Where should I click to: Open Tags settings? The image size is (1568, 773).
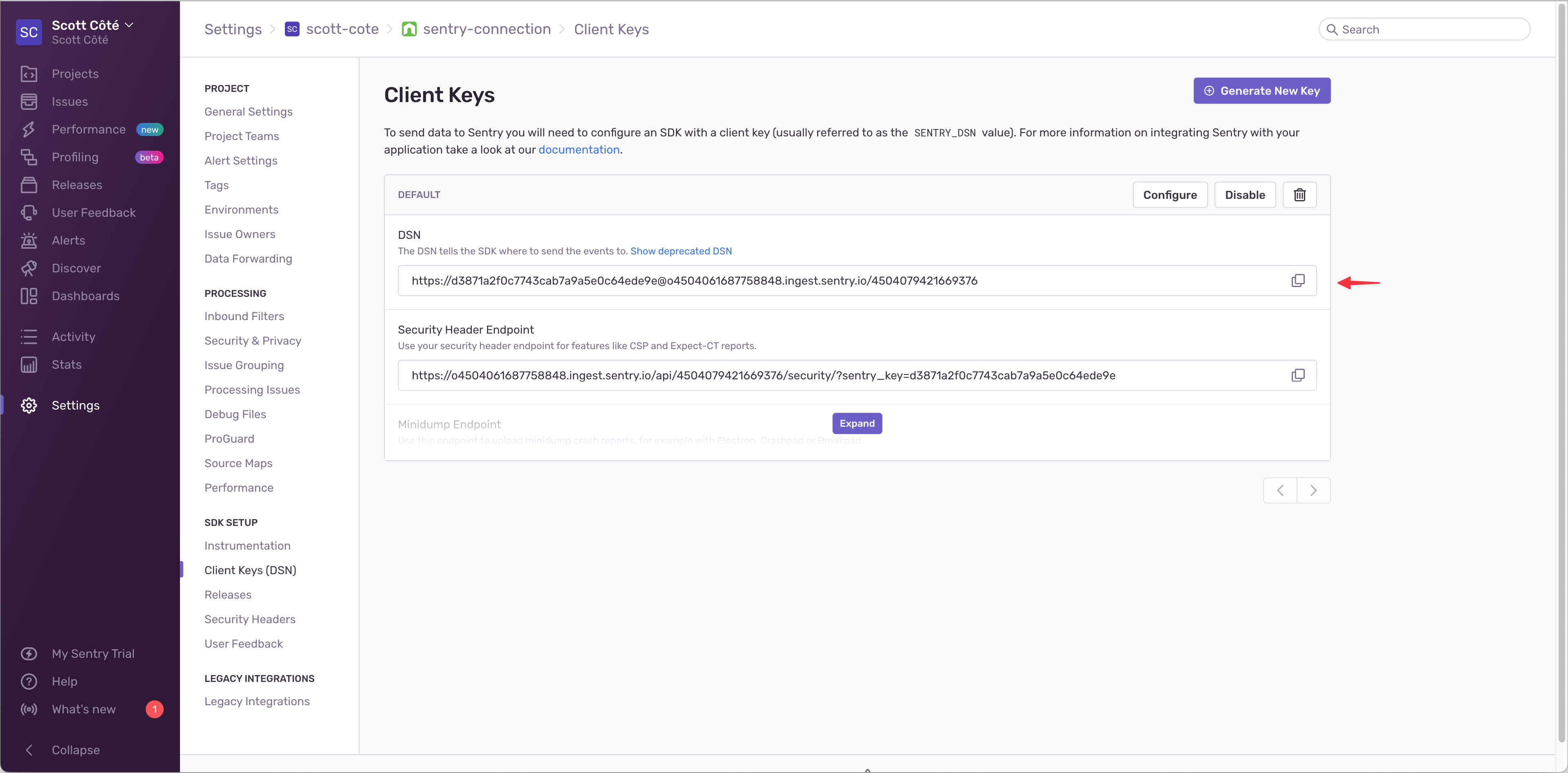coord(217,185)
